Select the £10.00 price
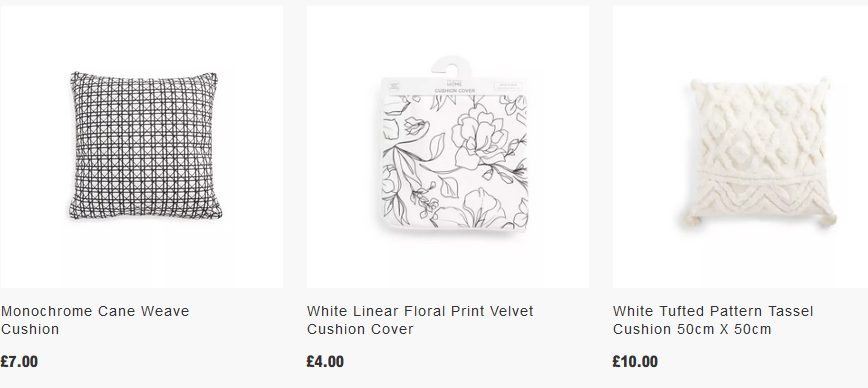Screen dimensions: 868x388 tap(635, 362)
